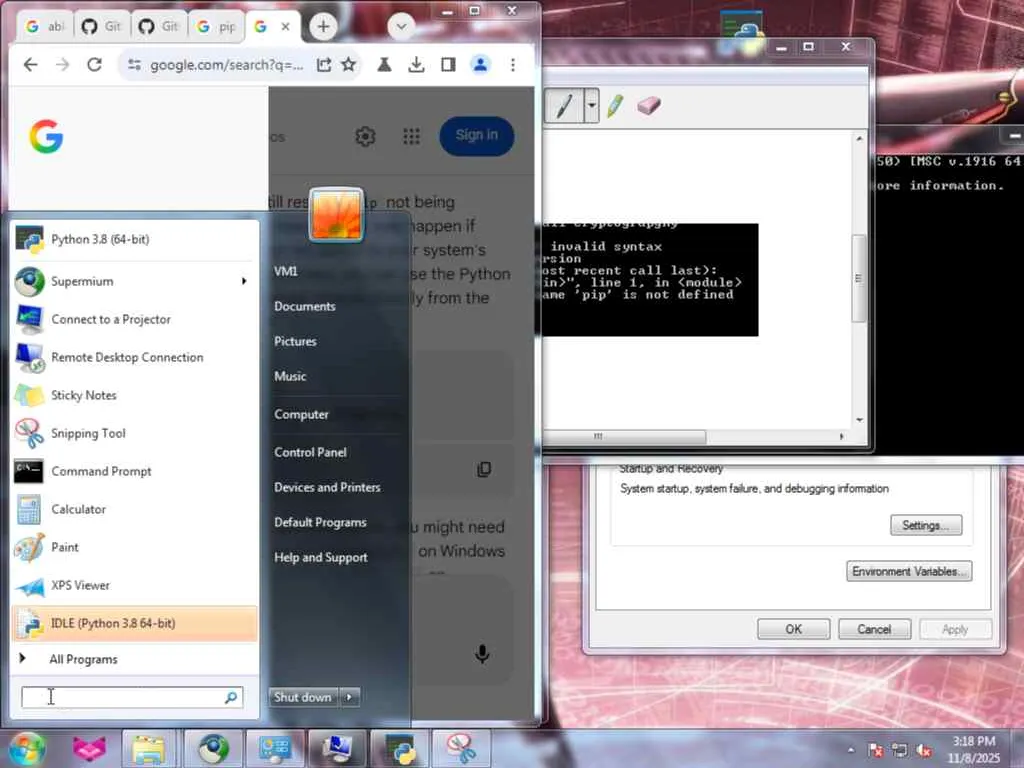The height and width of the screenshot is (768, 1024).
Task: Click OK in System Properties
Action: (793, 629)
